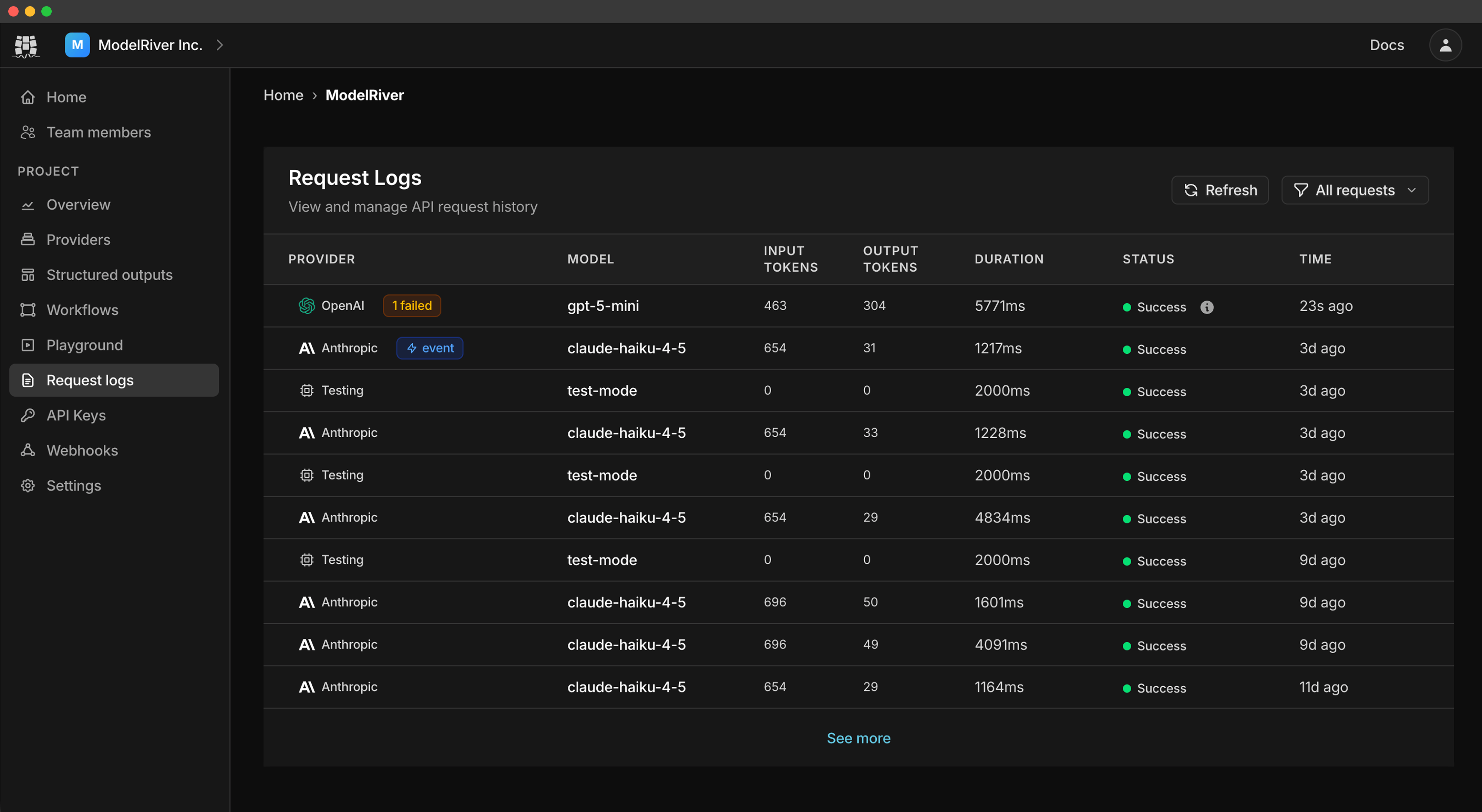This screenshot has height=812, width=1482.
Task: Click the Anthropic icon on the first claude-haiku row
Action: [x=306, y=348]
